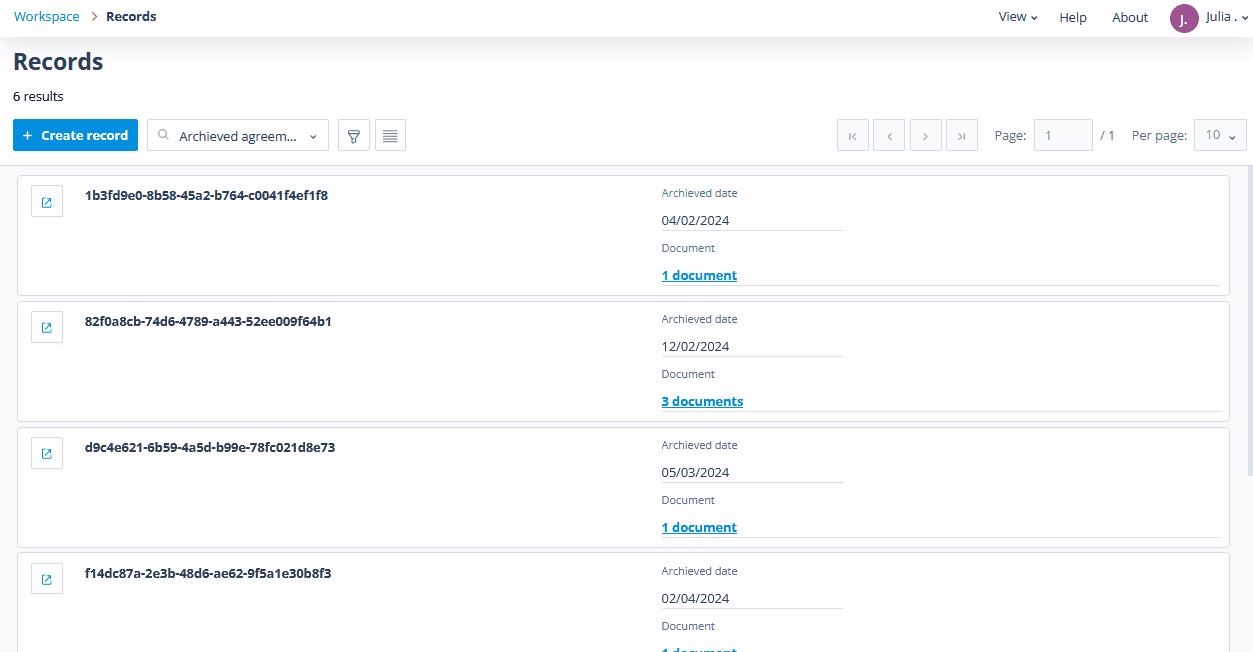Click the filter funnel icon
This screenshot has height=652, width=1253.
tap(354, 136)
